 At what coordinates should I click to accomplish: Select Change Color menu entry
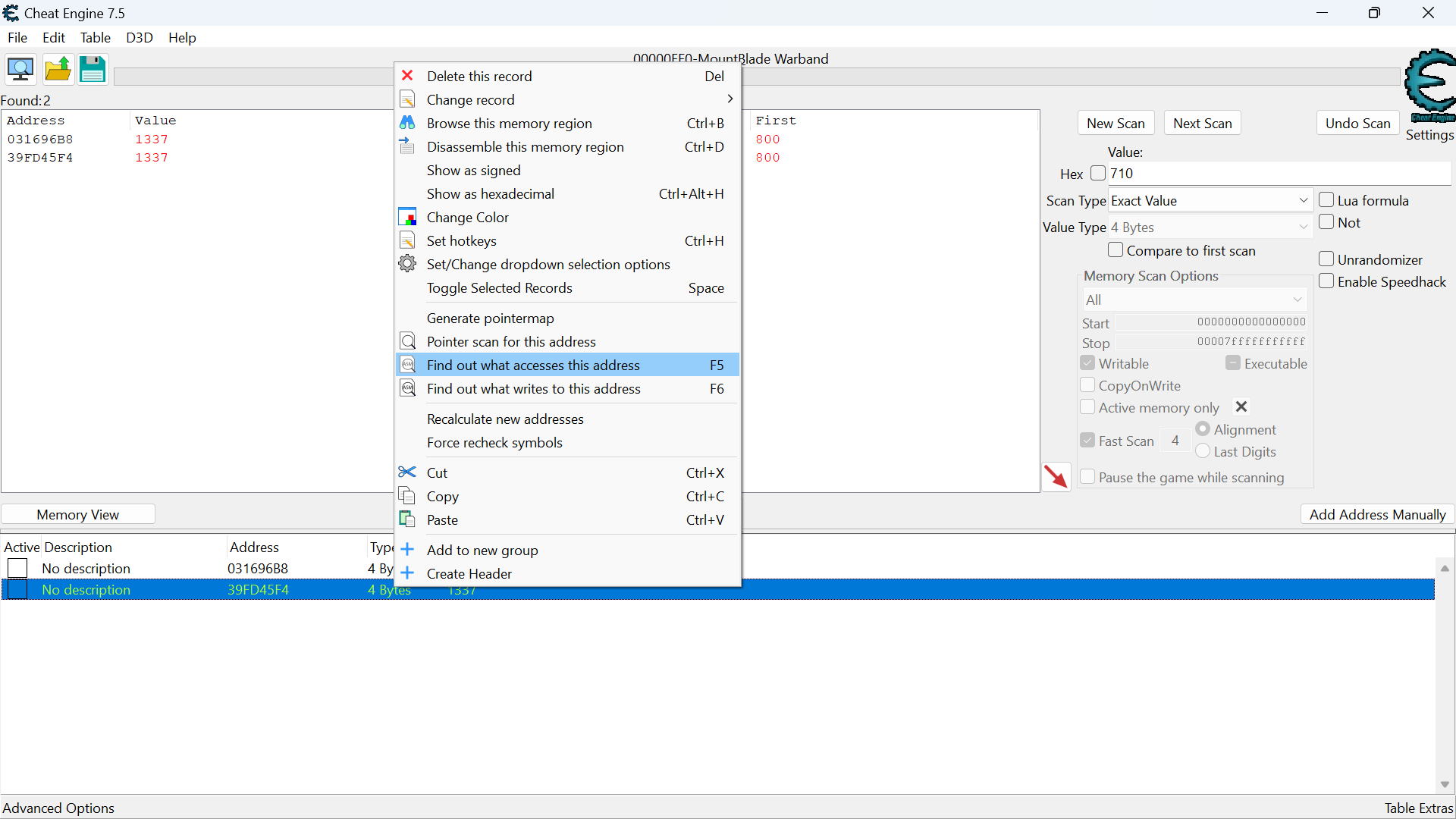(467, 218)
